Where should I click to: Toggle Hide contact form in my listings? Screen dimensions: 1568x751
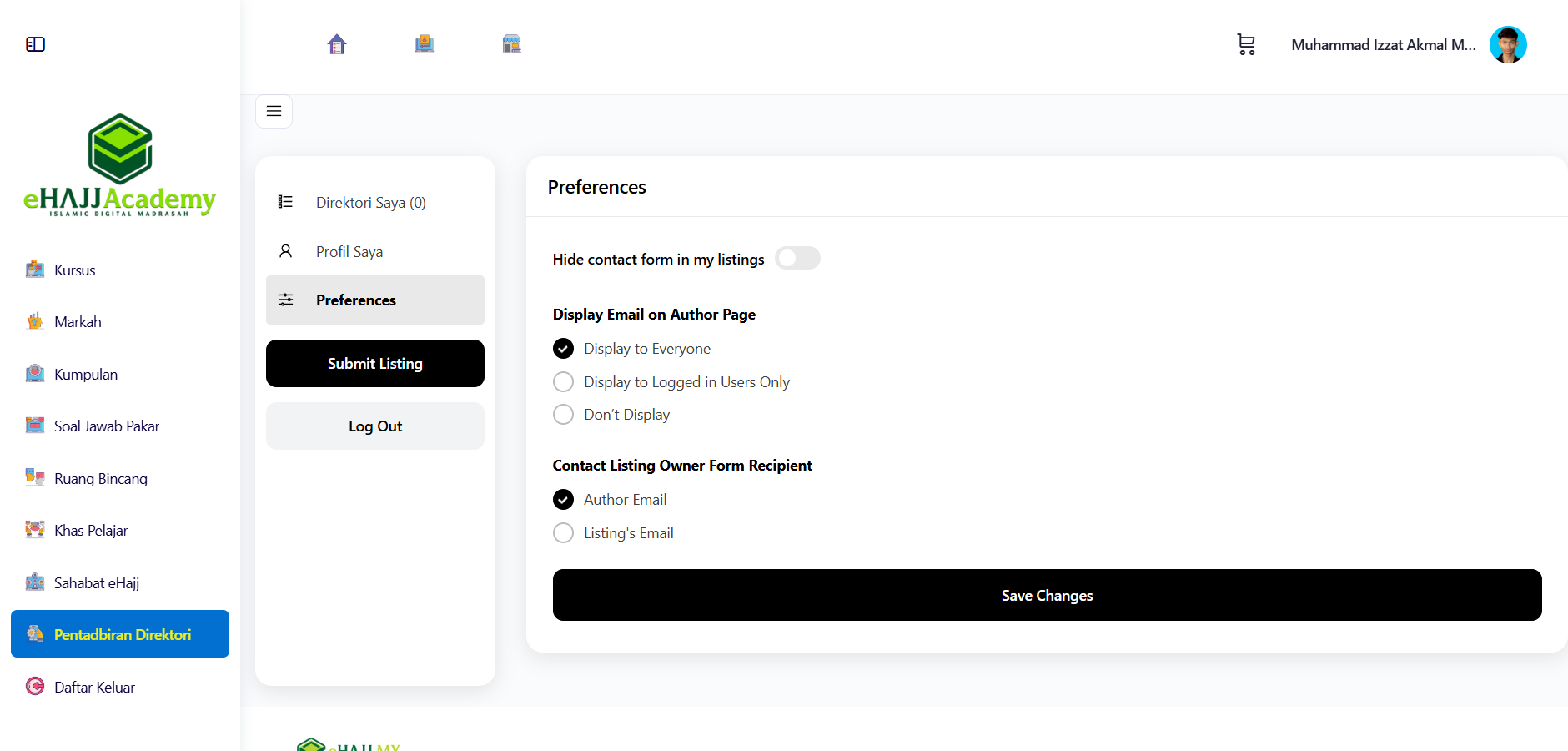tap(797, 259)
